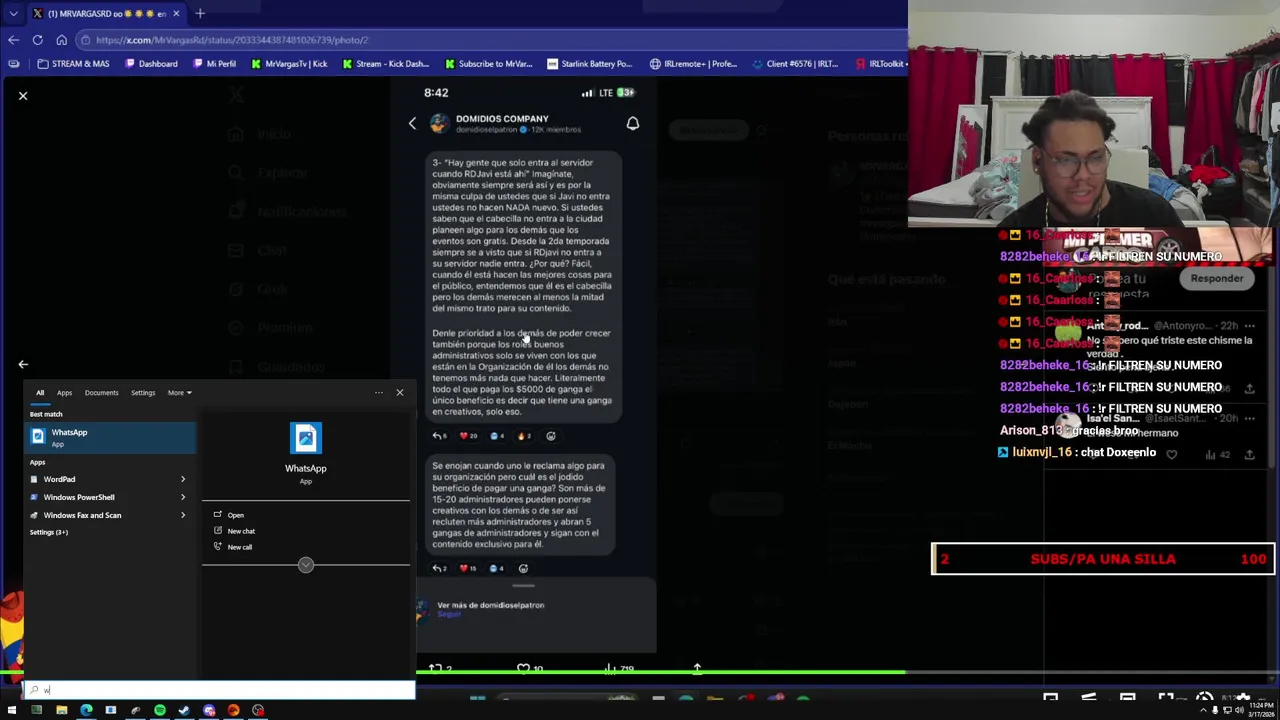Click heart reaction showing 15
1280x720 pixels.
467,568
